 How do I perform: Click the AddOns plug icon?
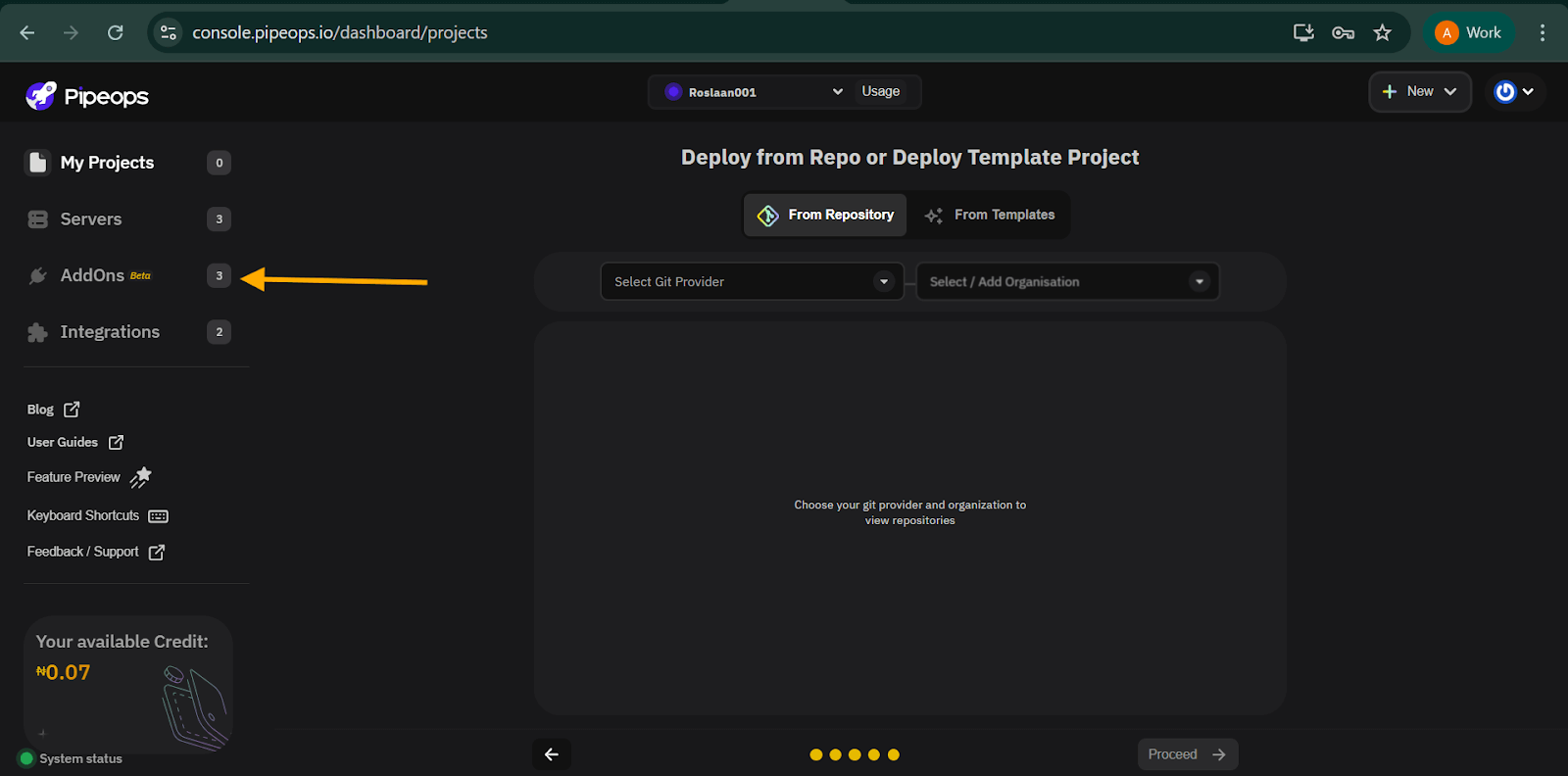[37, 275]
